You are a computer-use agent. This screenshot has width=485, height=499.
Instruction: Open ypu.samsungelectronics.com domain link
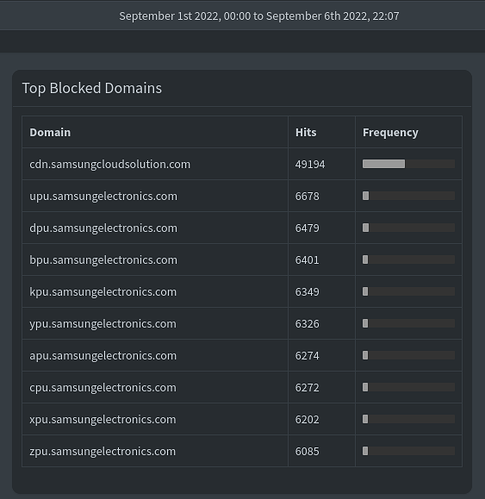tap(103, 324)
